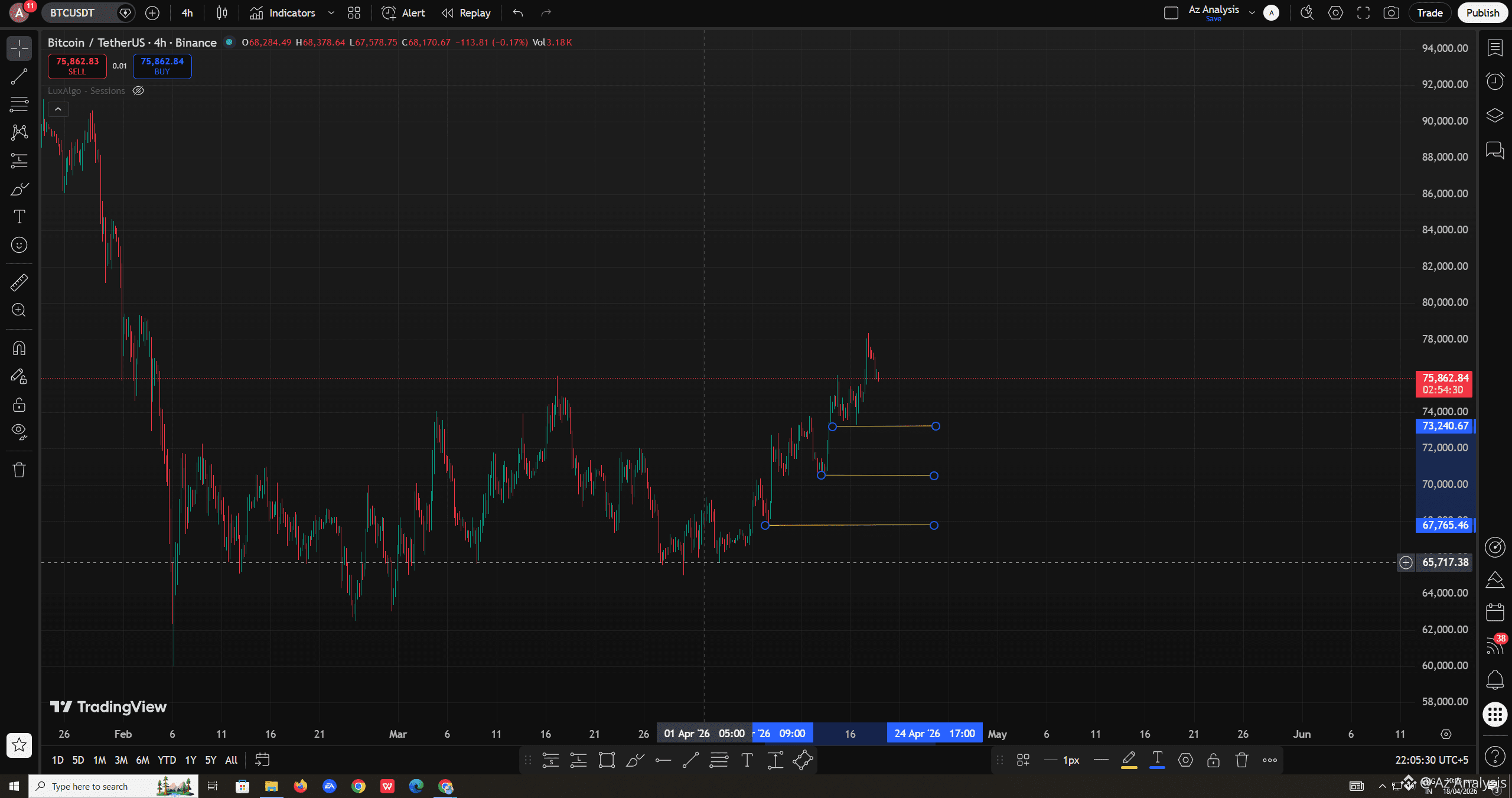Open the economic calendar panel
Image resolution: width=1512 pixels, height=798 pixels.
[x=1495, y=612]
